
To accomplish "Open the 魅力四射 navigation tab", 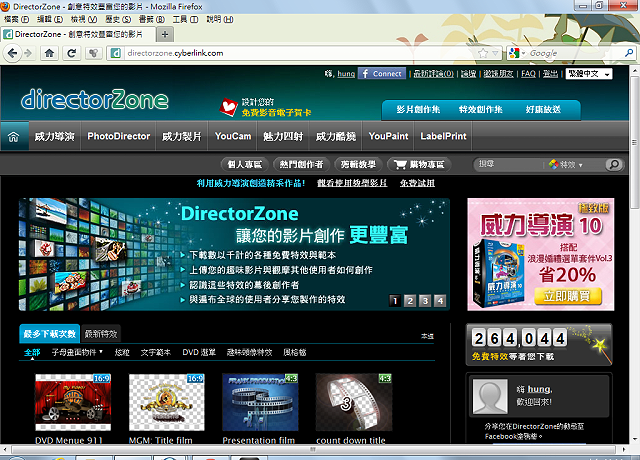I will 283,136.
